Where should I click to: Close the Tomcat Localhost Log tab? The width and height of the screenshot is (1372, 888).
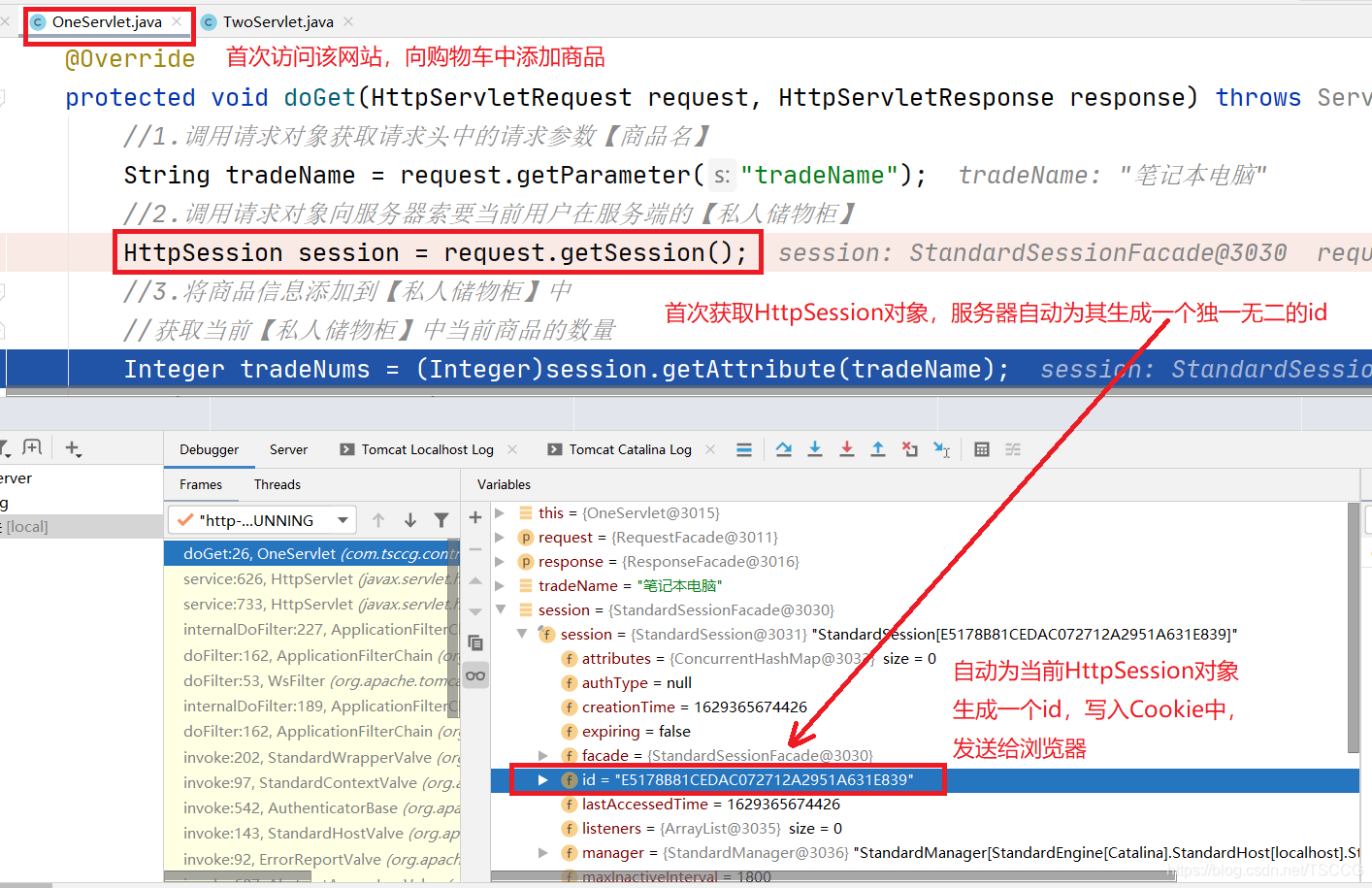tap(512, 449)
